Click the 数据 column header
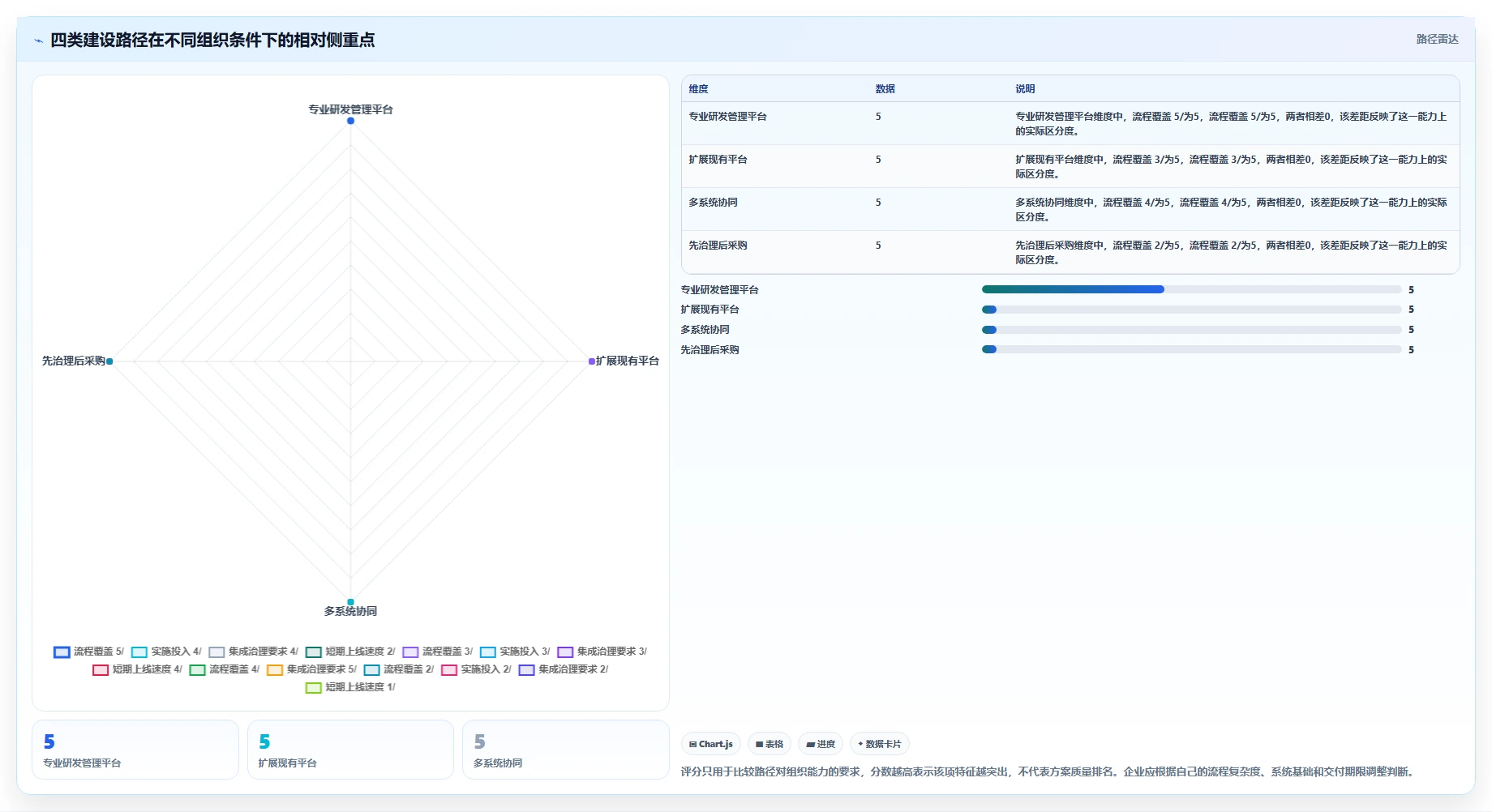This screenshot has height=812, width=1492. [885, 89]
